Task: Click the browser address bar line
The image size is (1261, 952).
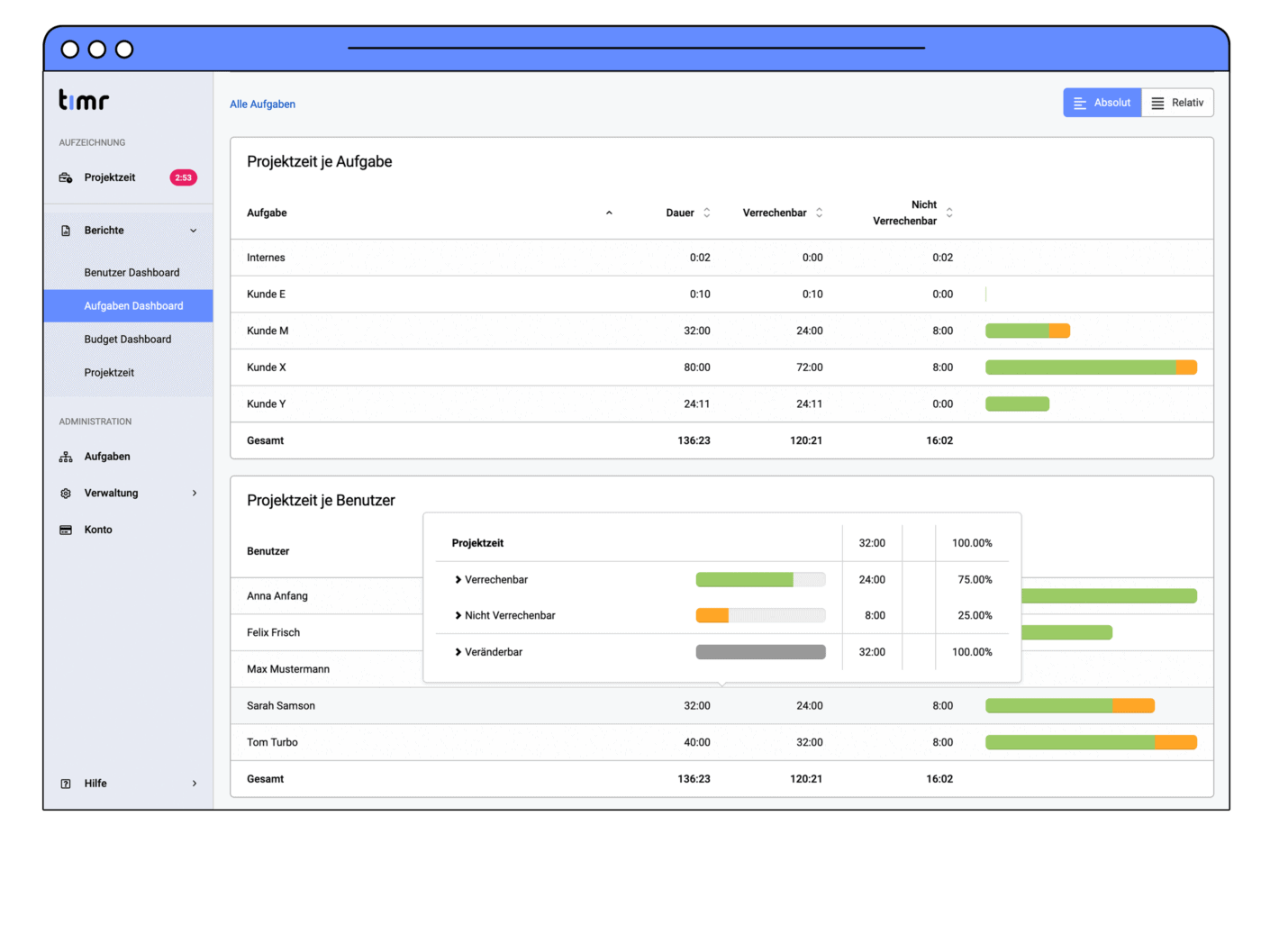Action: pyautogui.click(x=636, y=48)
